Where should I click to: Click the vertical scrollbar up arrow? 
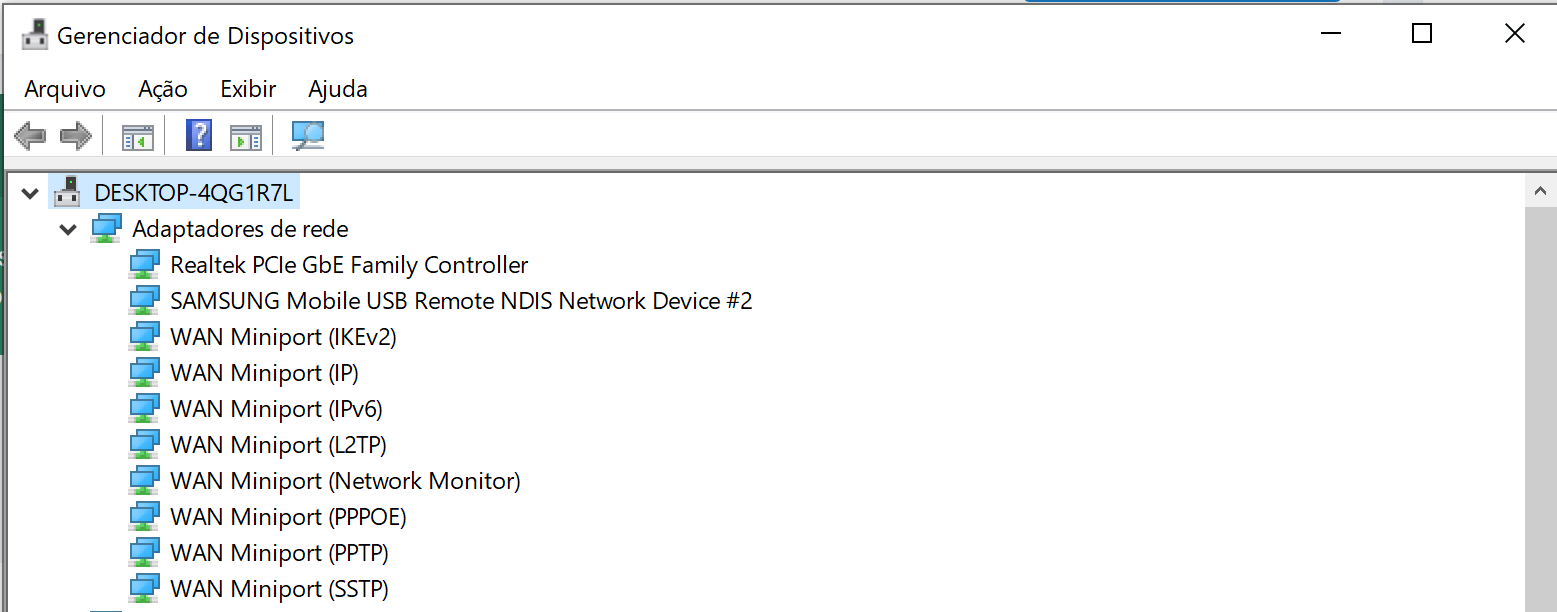point(1540,190)
